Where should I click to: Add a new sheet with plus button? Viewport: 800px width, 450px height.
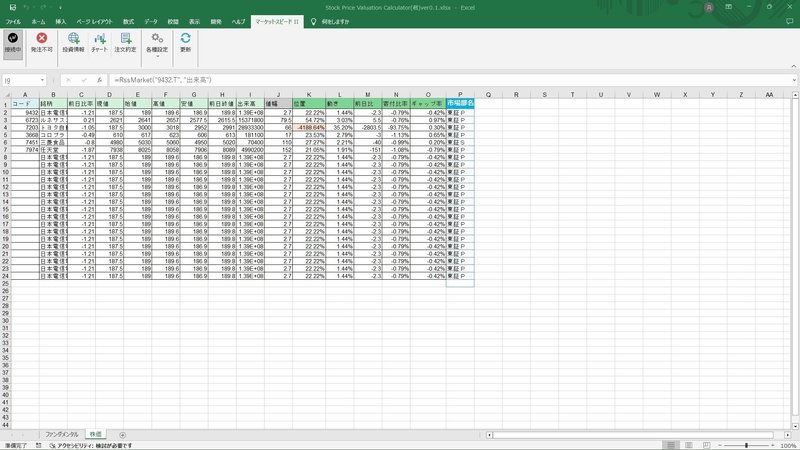122,435
